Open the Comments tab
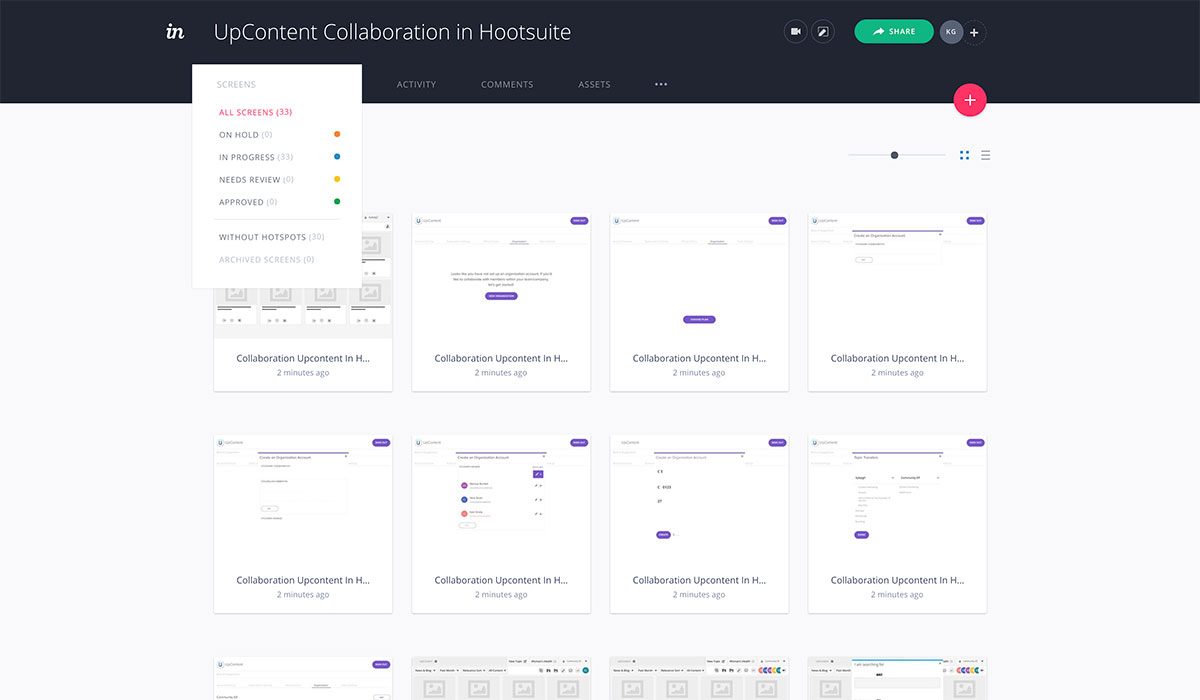The height and width of the screenshot is (700, 1200). (x=507, y=85)
